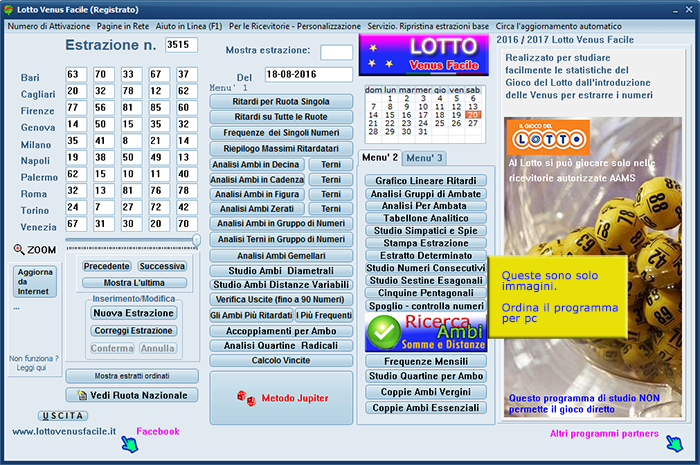Click the yellow Ordina il programma note

pos(558,296)
